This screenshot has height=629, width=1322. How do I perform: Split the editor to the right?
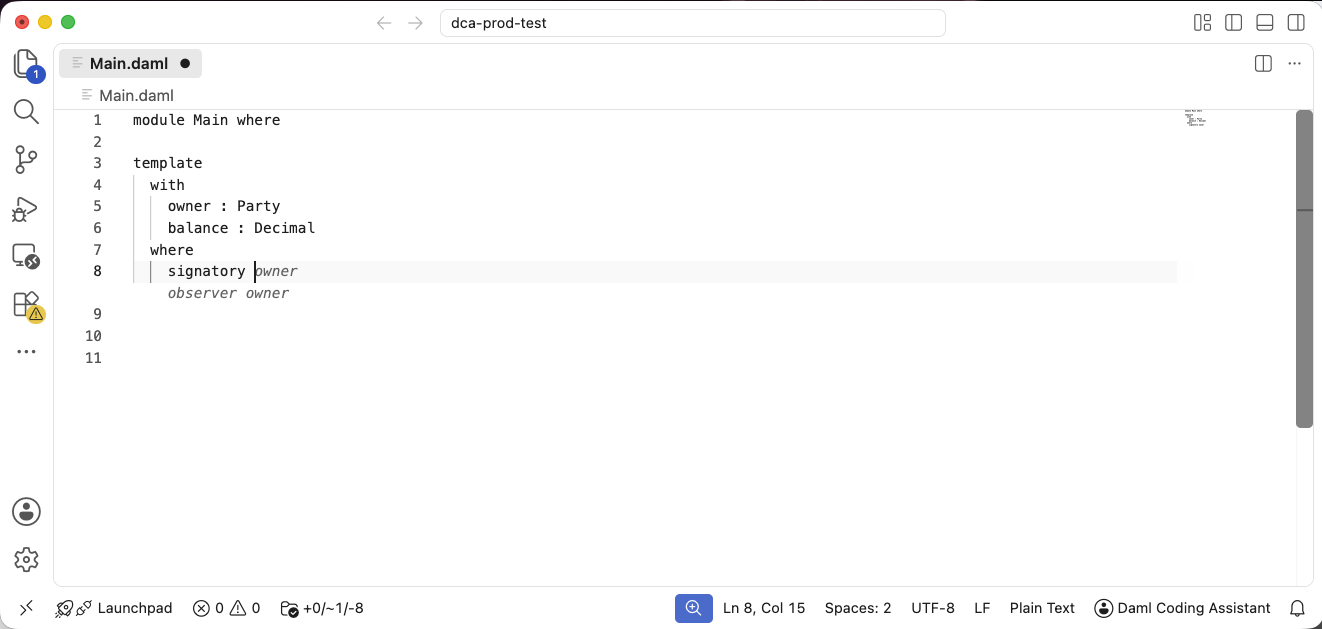(1263, 64)
